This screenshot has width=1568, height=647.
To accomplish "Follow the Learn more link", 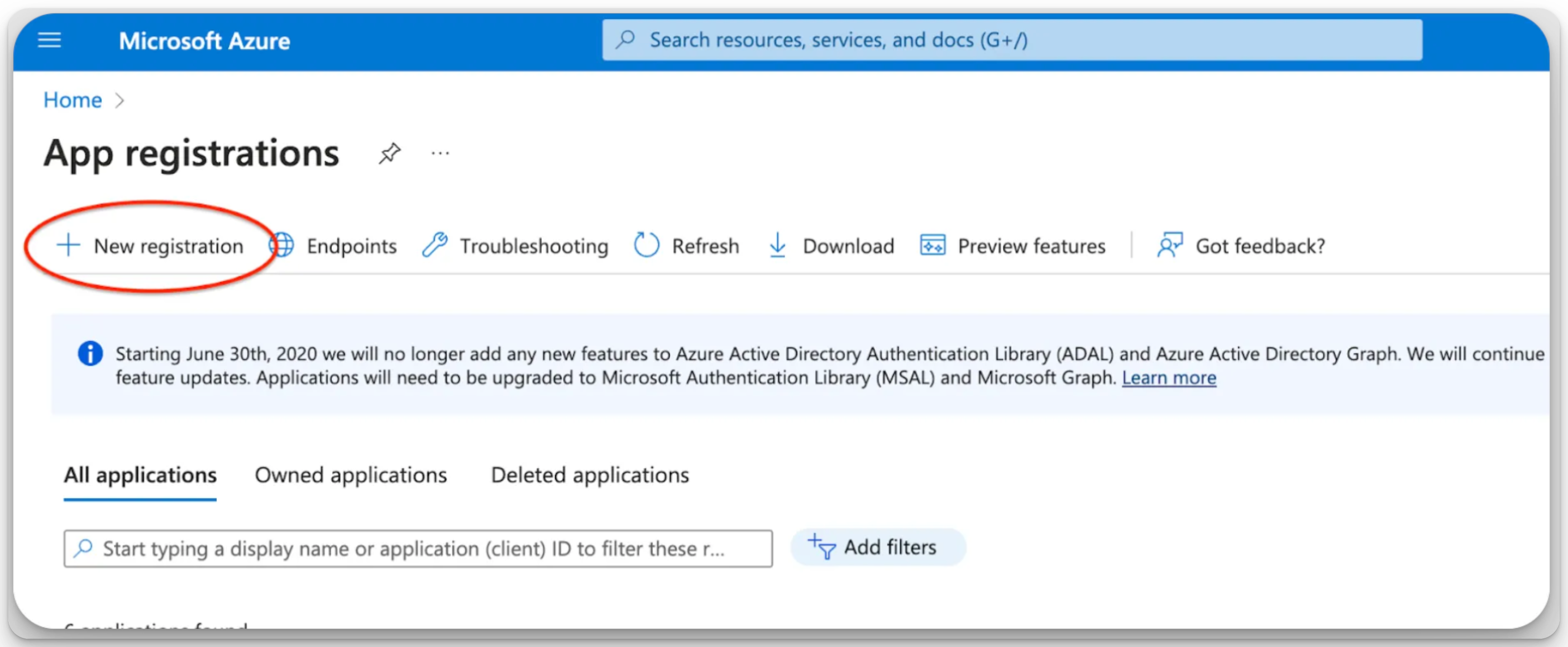I will (1169, 378).
